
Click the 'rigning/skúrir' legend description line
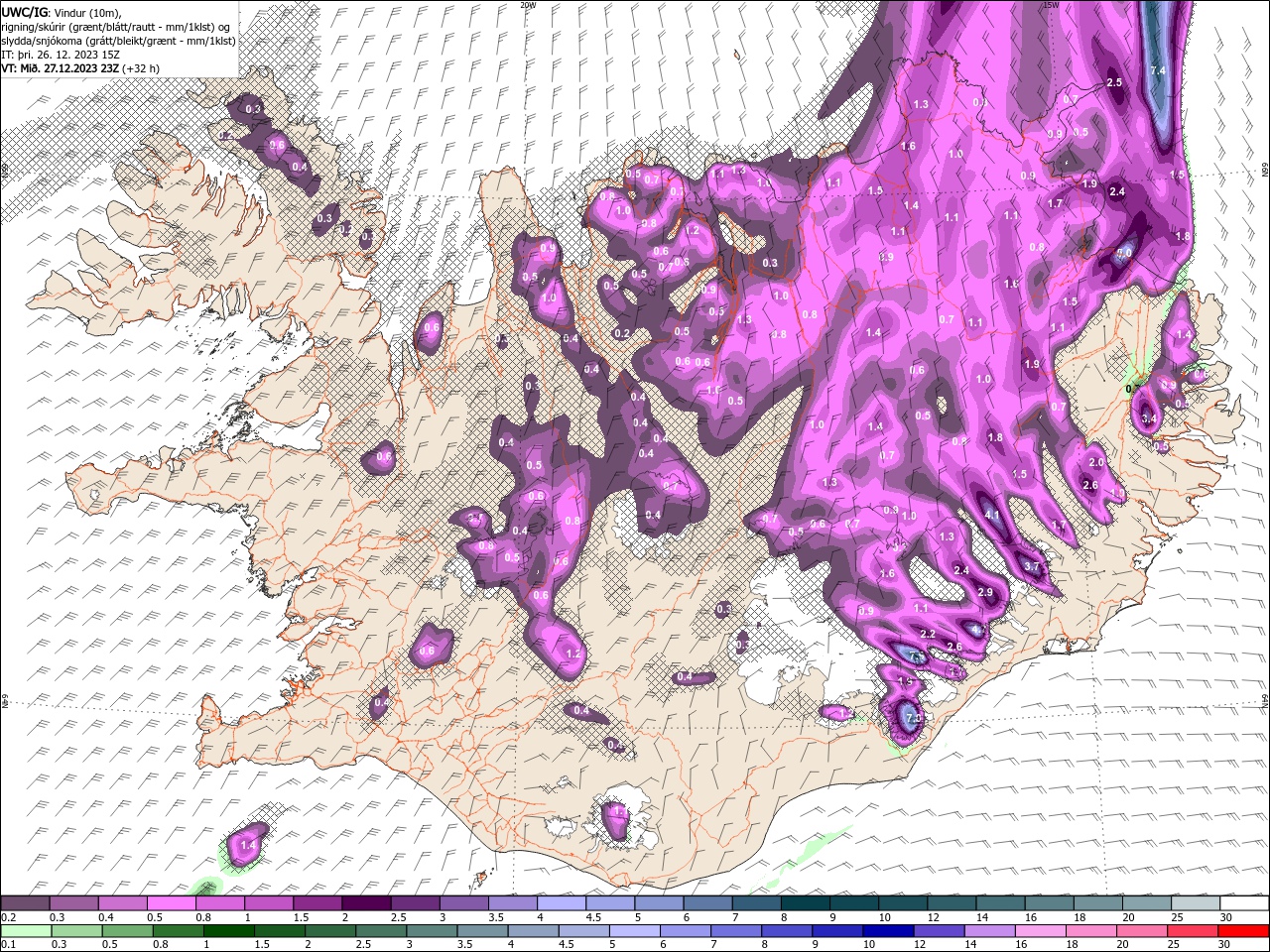point(115,26)
